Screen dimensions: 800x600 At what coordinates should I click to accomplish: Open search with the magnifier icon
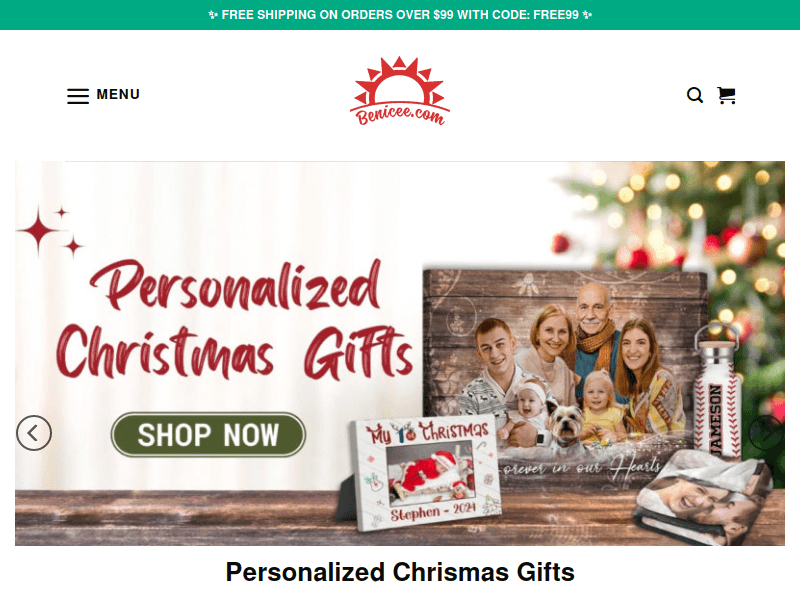(694, 95)
